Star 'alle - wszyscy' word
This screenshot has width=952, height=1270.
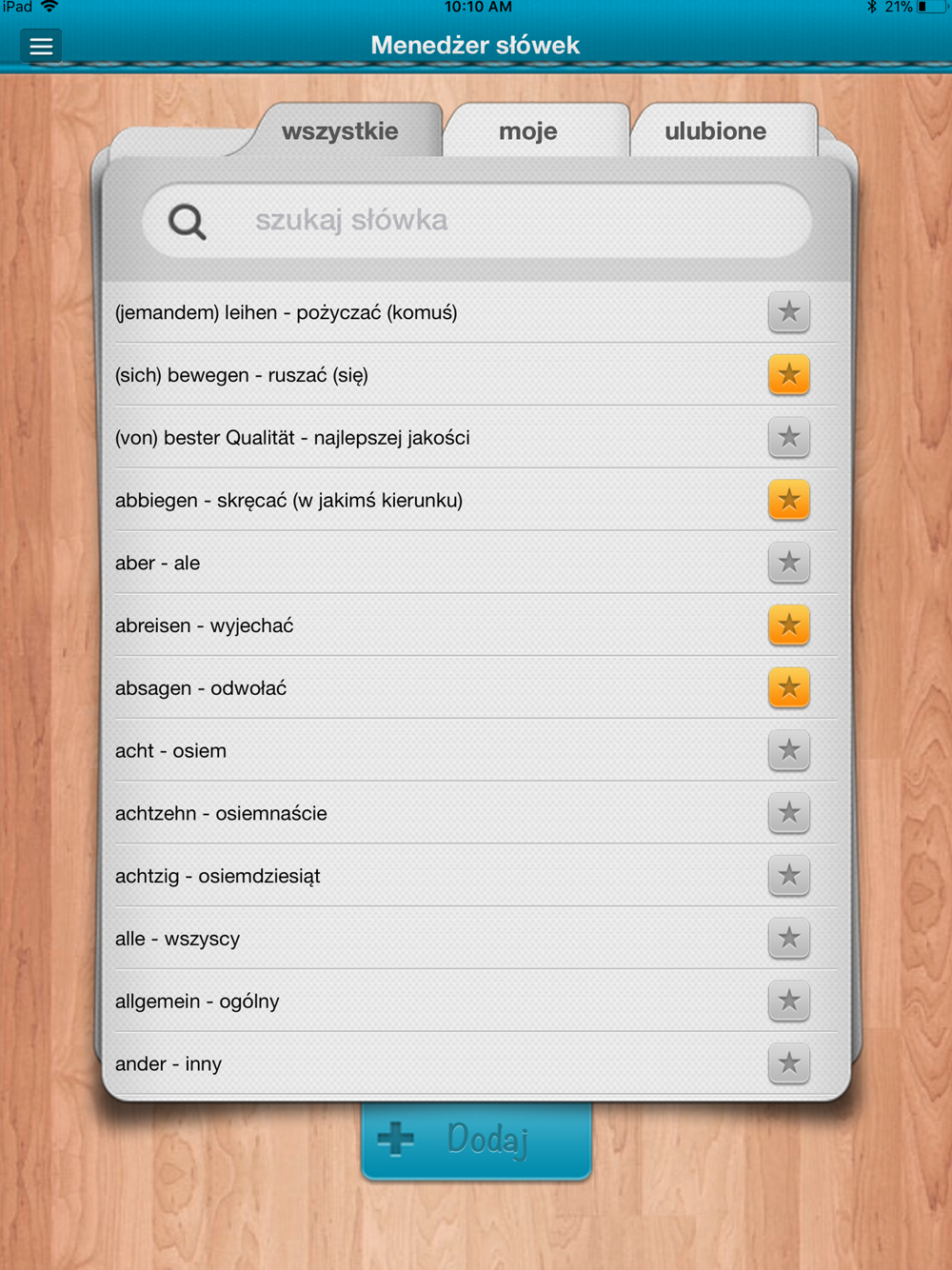[789, 939]
